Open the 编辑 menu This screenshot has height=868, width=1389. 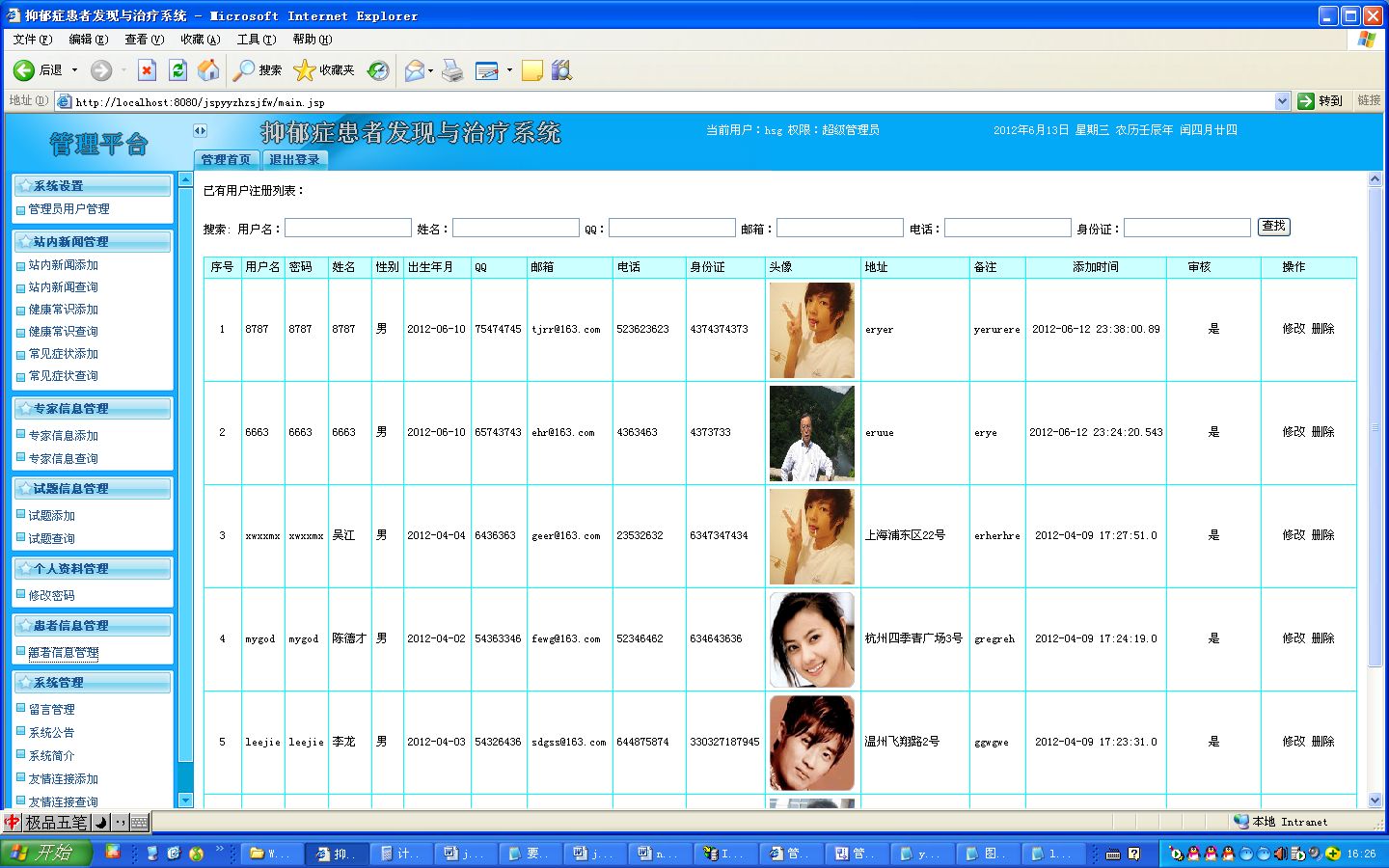point(89,40)
